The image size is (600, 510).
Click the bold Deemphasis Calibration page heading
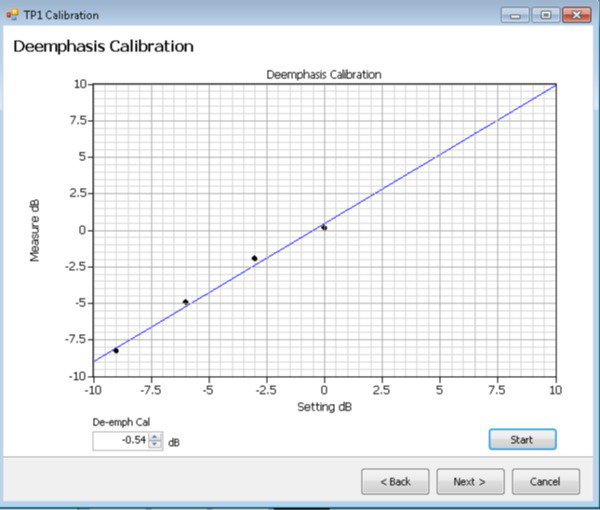click(x=102, y=46)
